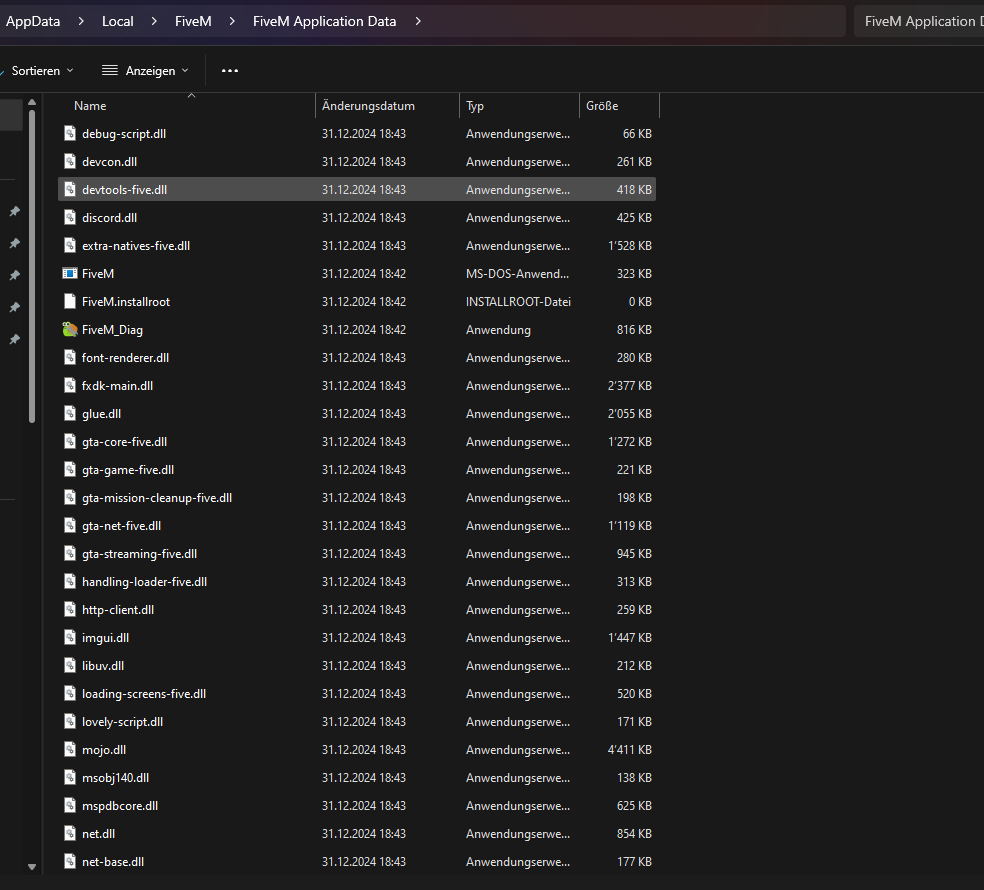Expand the breadcrumb chevron after FiveM Application Data

tap(417, 20)
